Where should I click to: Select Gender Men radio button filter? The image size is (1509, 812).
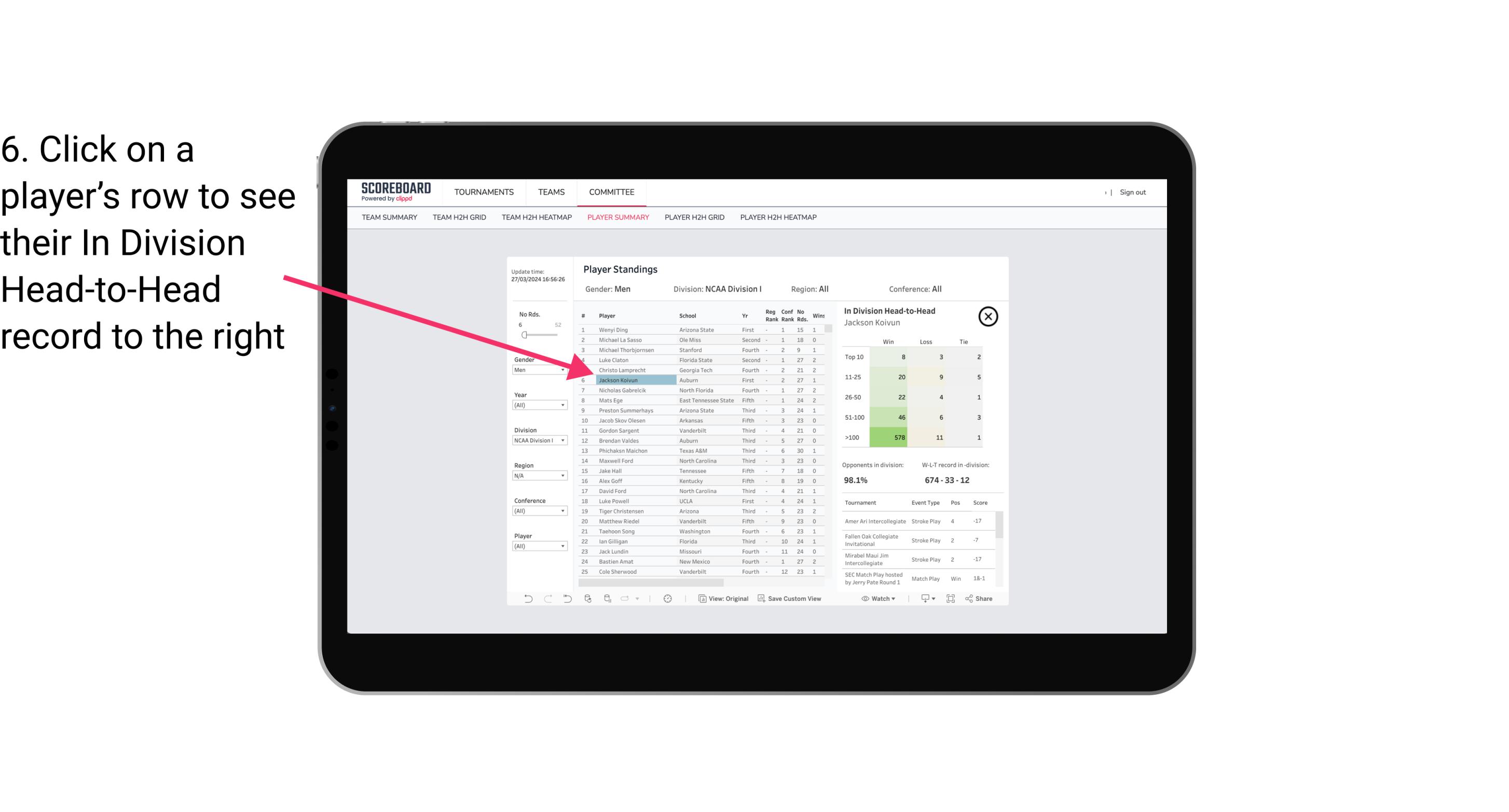point(535,370)
